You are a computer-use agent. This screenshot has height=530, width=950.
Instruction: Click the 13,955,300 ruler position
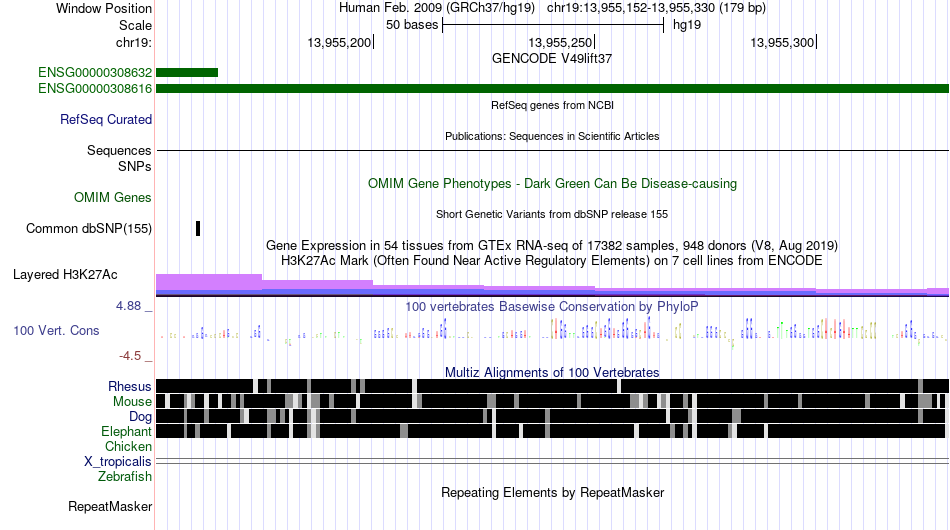(x=782, y=42)
